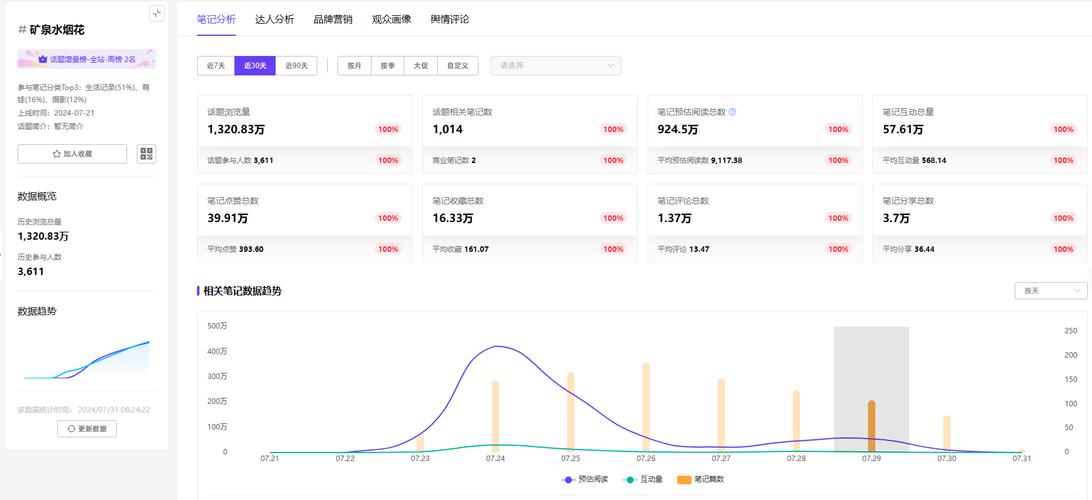Click the refresh icon in 更新数据

click(71, 429)
